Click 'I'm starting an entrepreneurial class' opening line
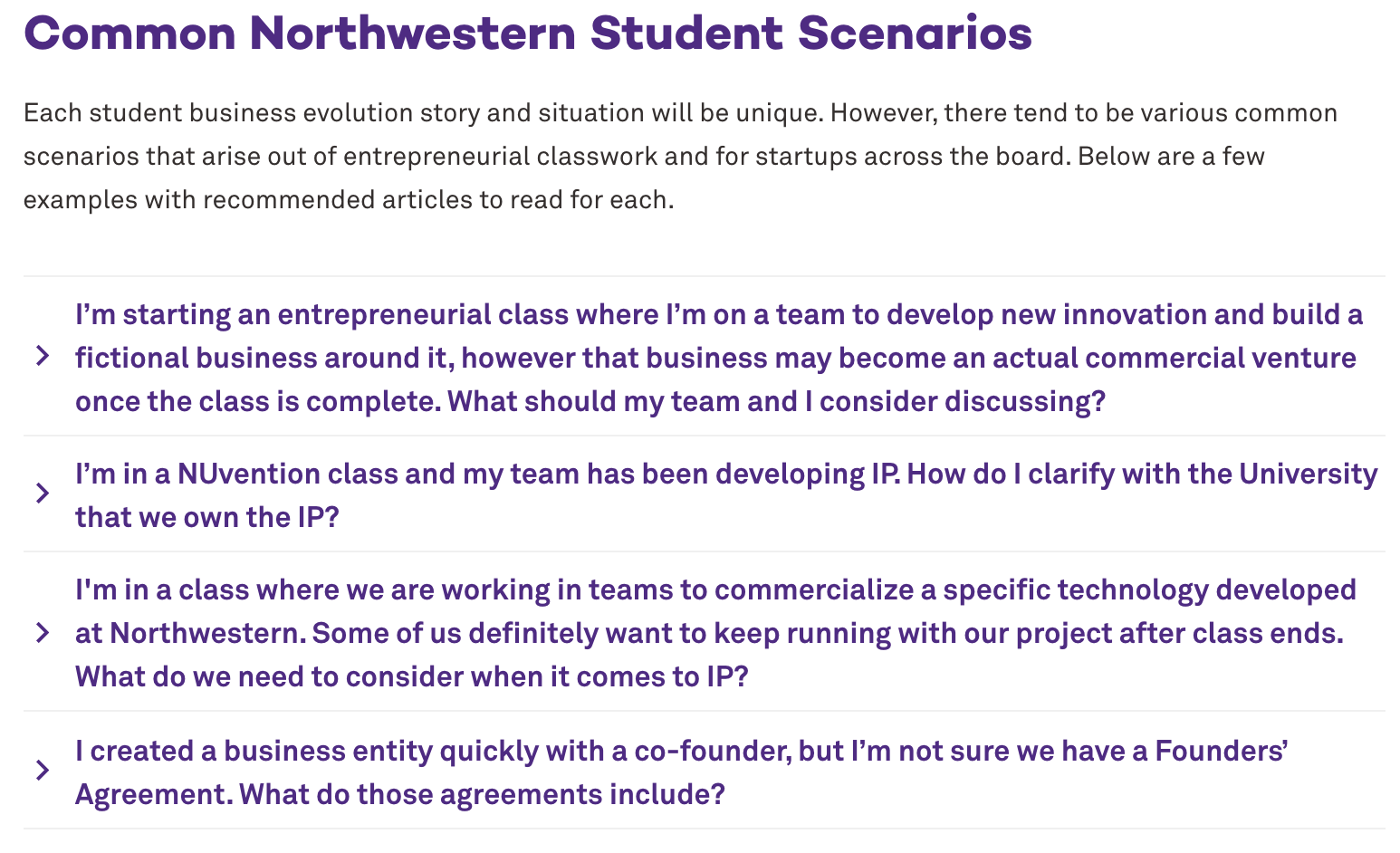 click(719, 314)
